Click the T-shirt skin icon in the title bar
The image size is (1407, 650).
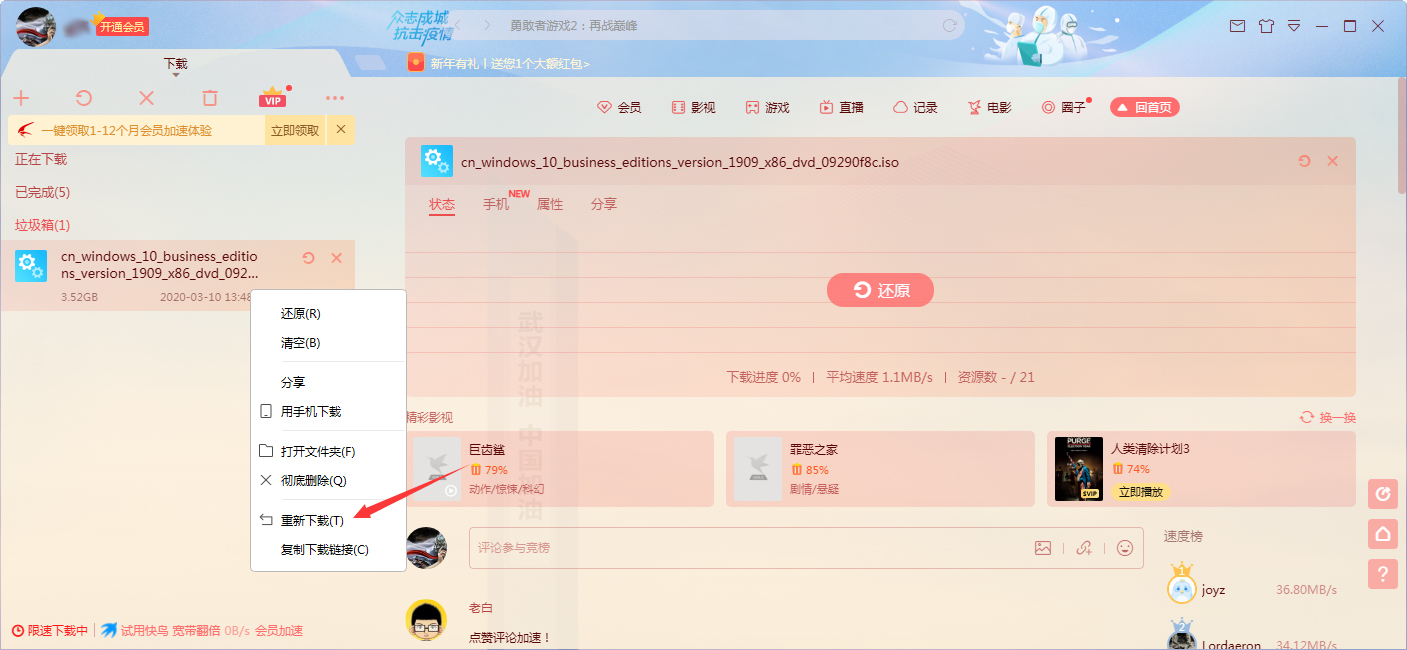(x=1266, y=27)
